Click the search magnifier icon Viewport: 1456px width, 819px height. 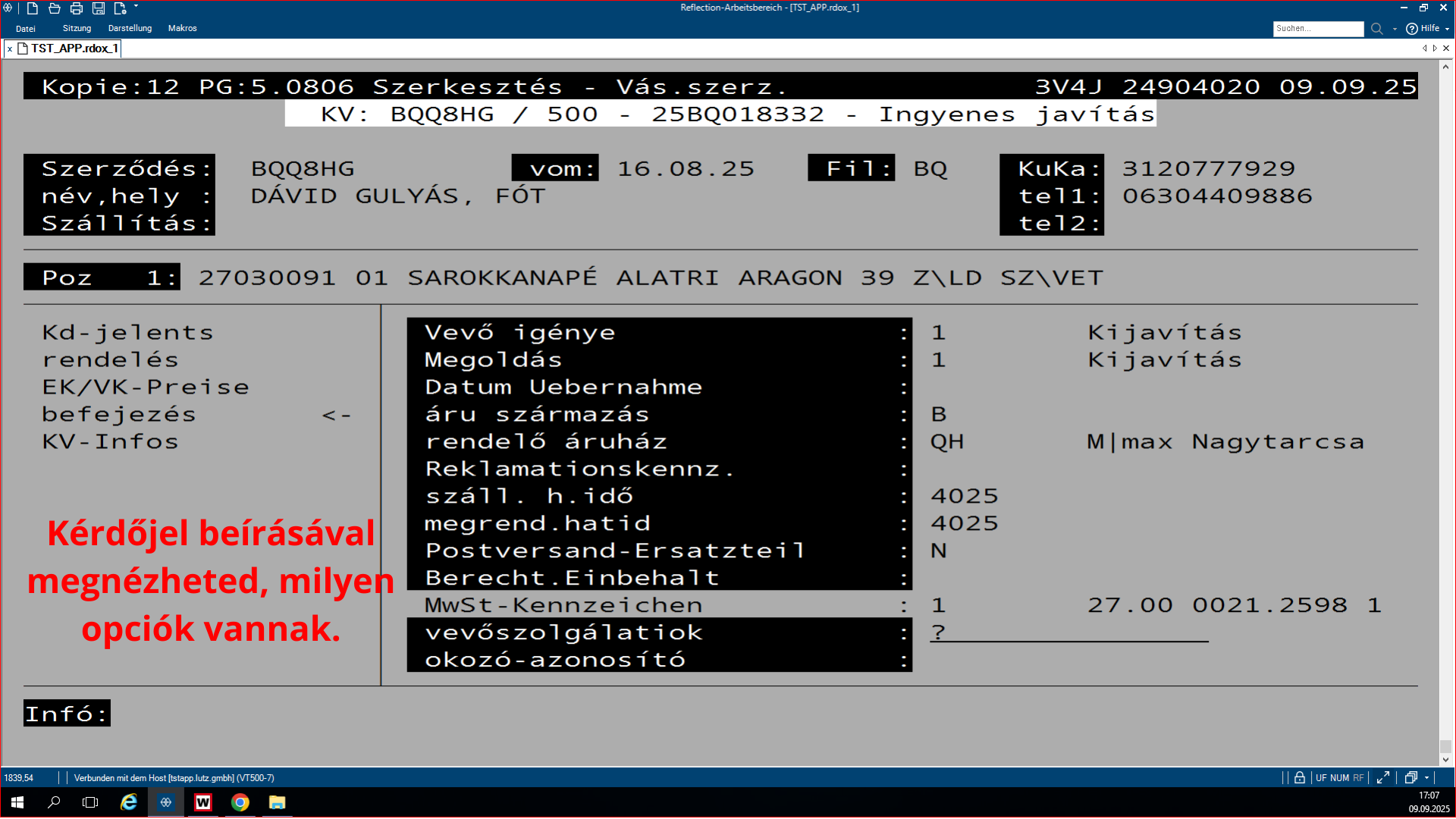(x=1377, y=29)
